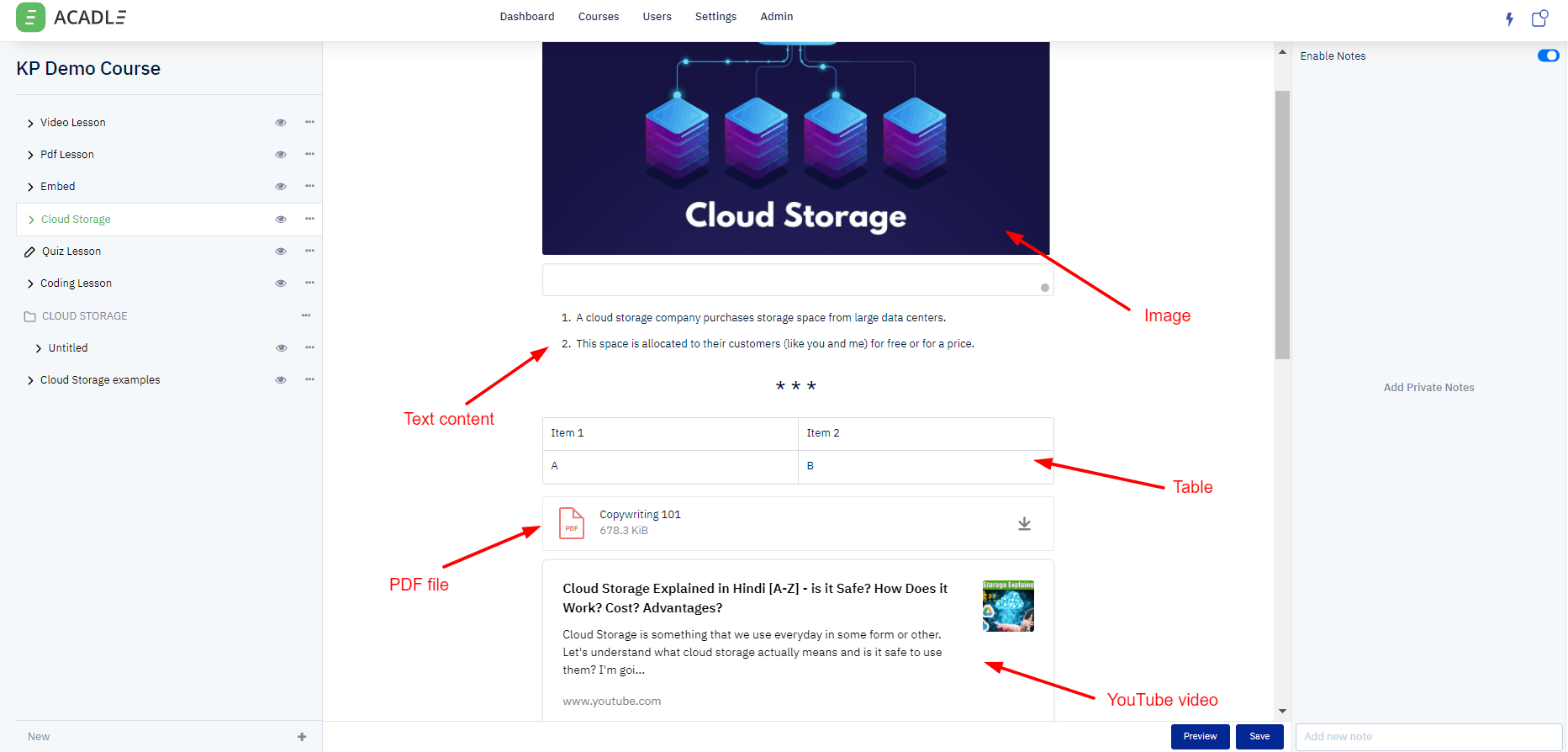
Task: Open the Courses menu
Action: (598, 17)
